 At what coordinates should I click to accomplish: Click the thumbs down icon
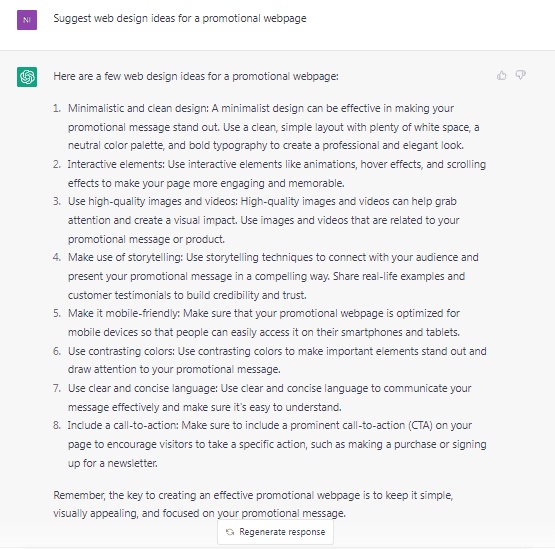pos(520,75)
